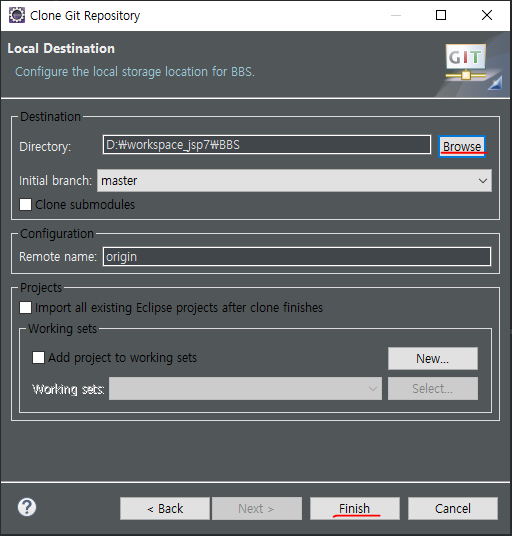Open the Working sets combo box
512x536 pixels.
pos(245,389)
